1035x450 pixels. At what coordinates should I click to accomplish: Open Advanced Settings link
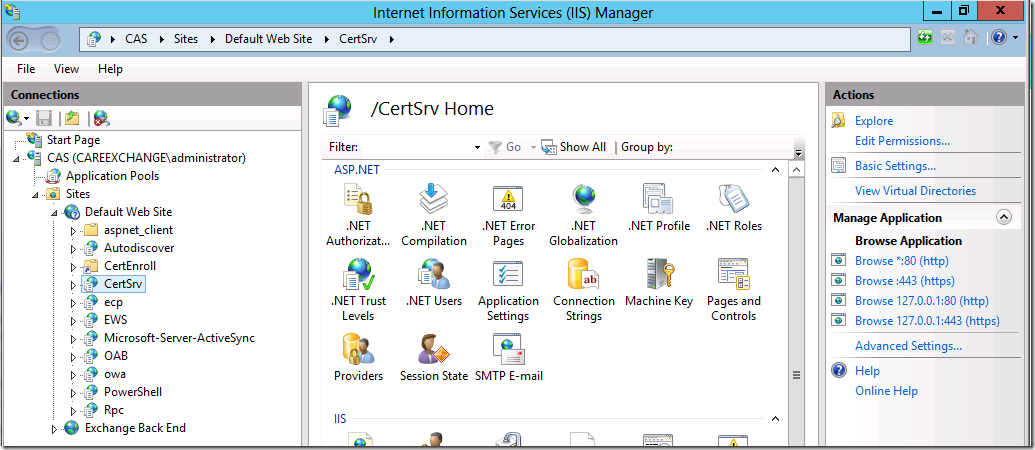pyautogui.click(x=908, y=346)
